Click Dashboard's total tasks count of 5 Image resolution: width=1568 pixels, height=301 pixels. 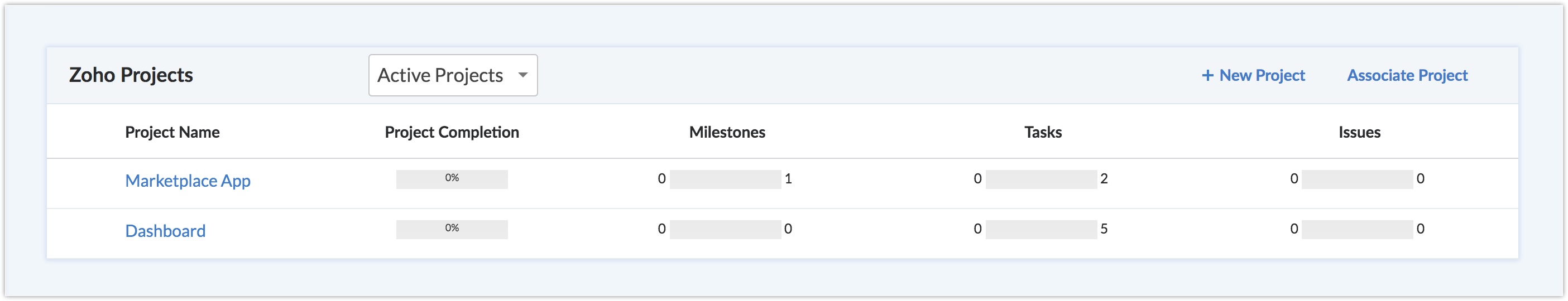pos(1104,229)
